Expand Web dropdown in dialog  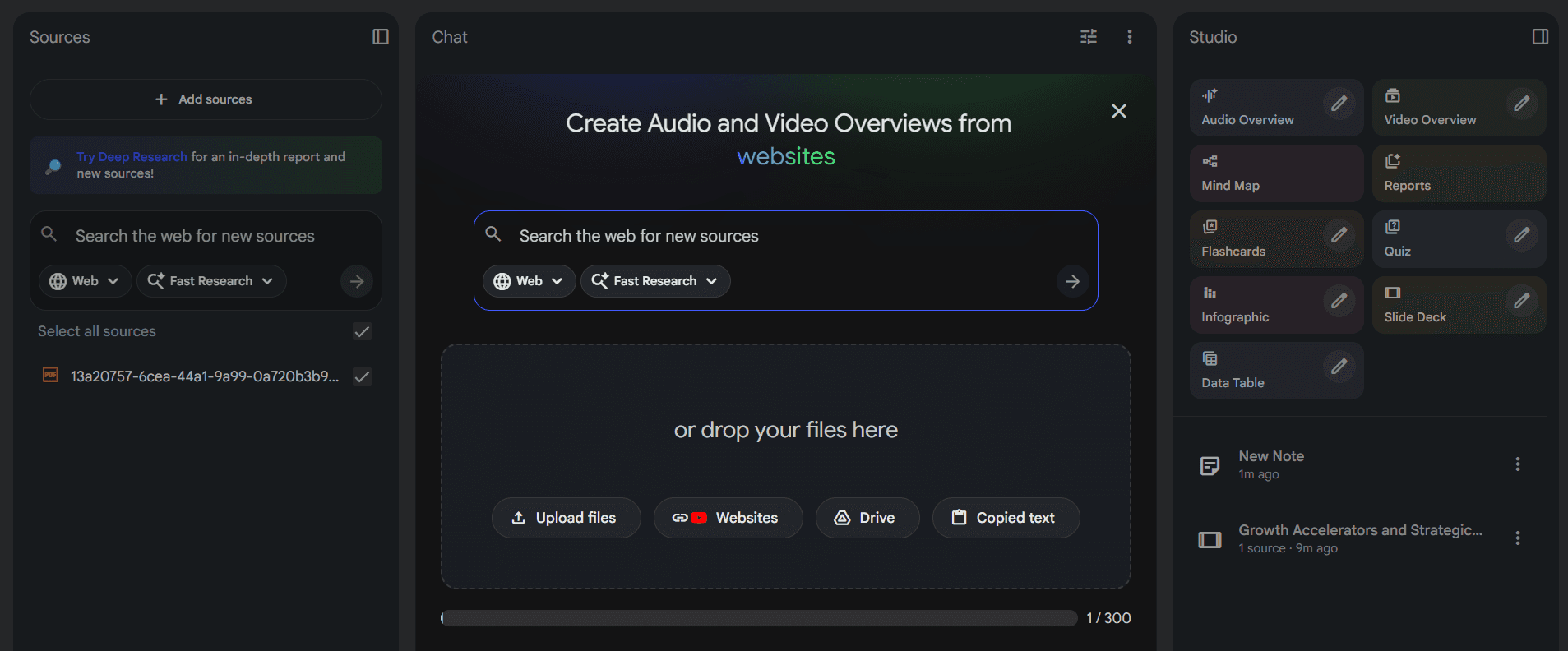click(x=529, y=281)
